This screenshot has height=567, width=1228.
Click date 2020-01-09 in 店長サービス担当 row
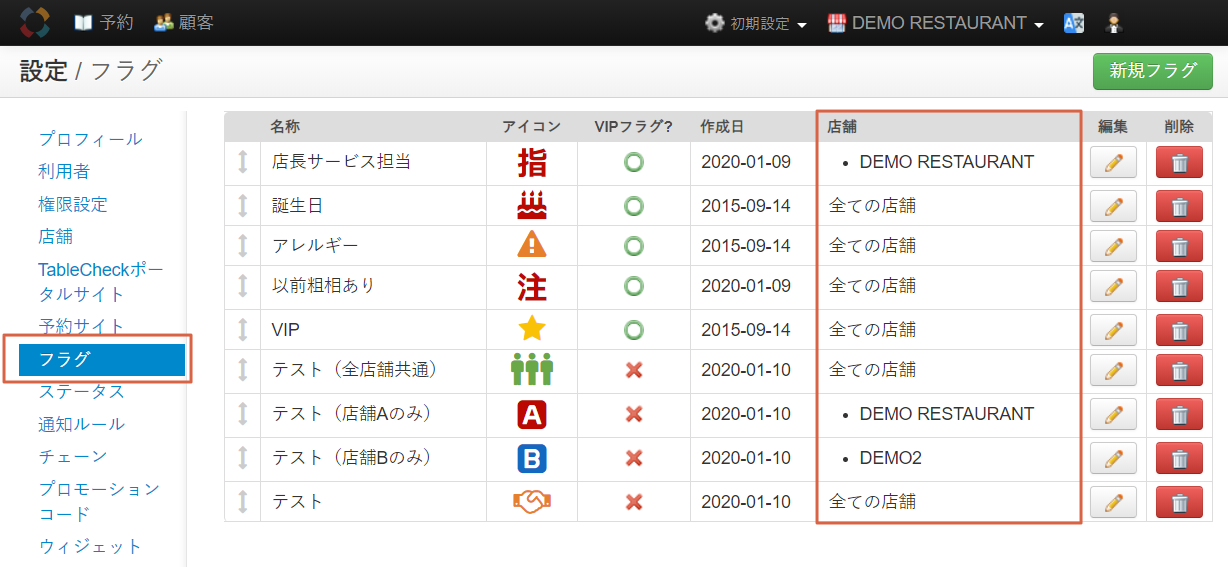pyautogui.click(x=746, y=162)
